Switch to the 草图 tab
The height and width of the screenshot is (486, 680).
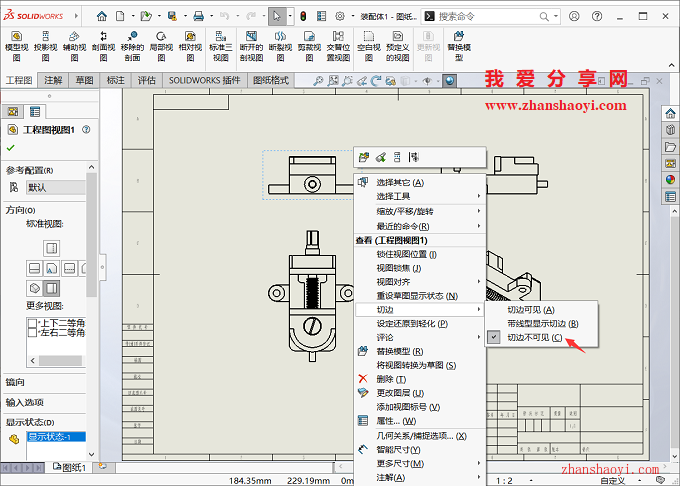coord(85,80)
